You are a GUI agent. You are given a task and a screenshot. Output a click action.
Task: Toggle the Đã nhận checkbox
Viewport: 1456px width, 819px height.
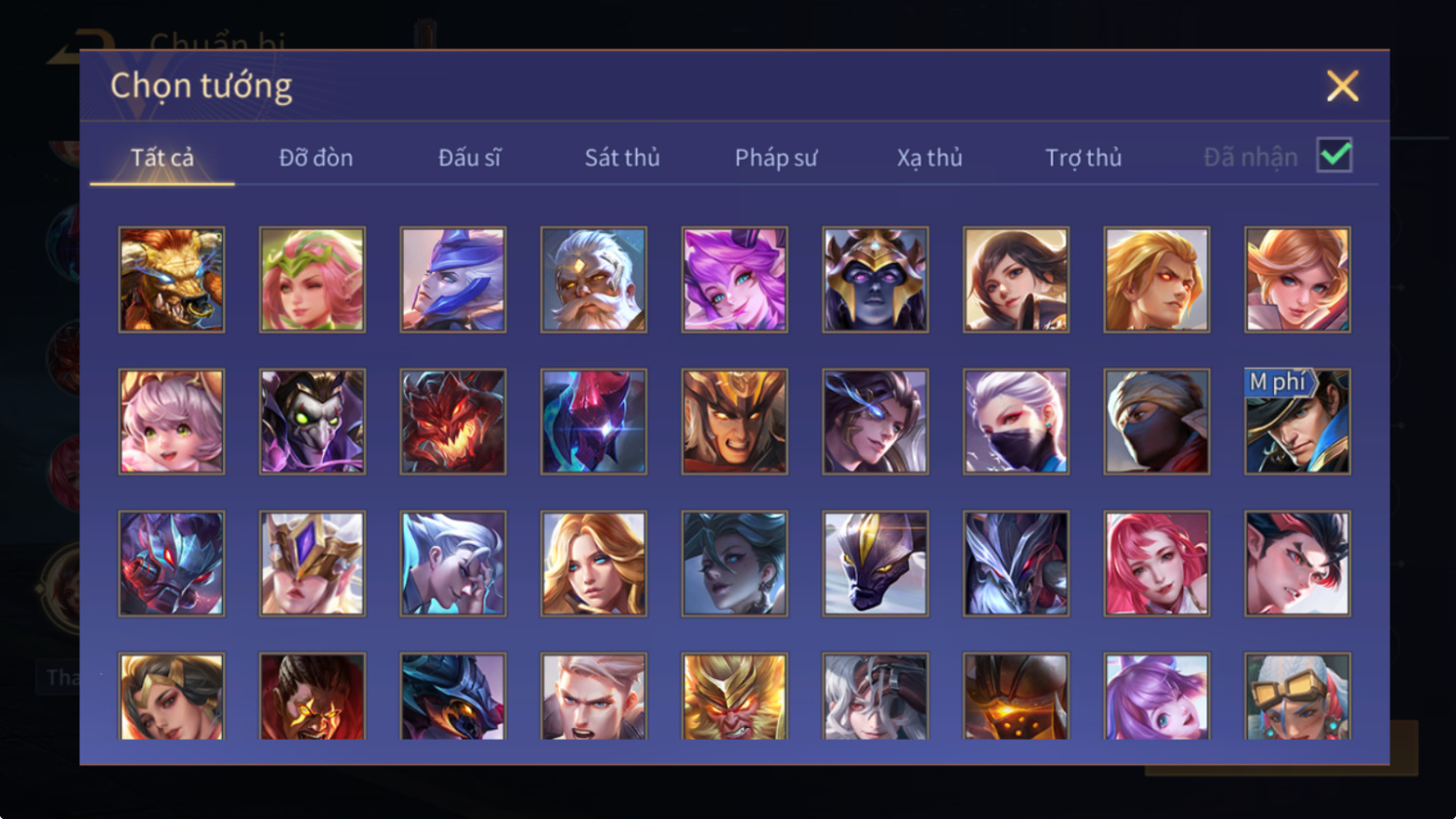(x=1335, y=156)
